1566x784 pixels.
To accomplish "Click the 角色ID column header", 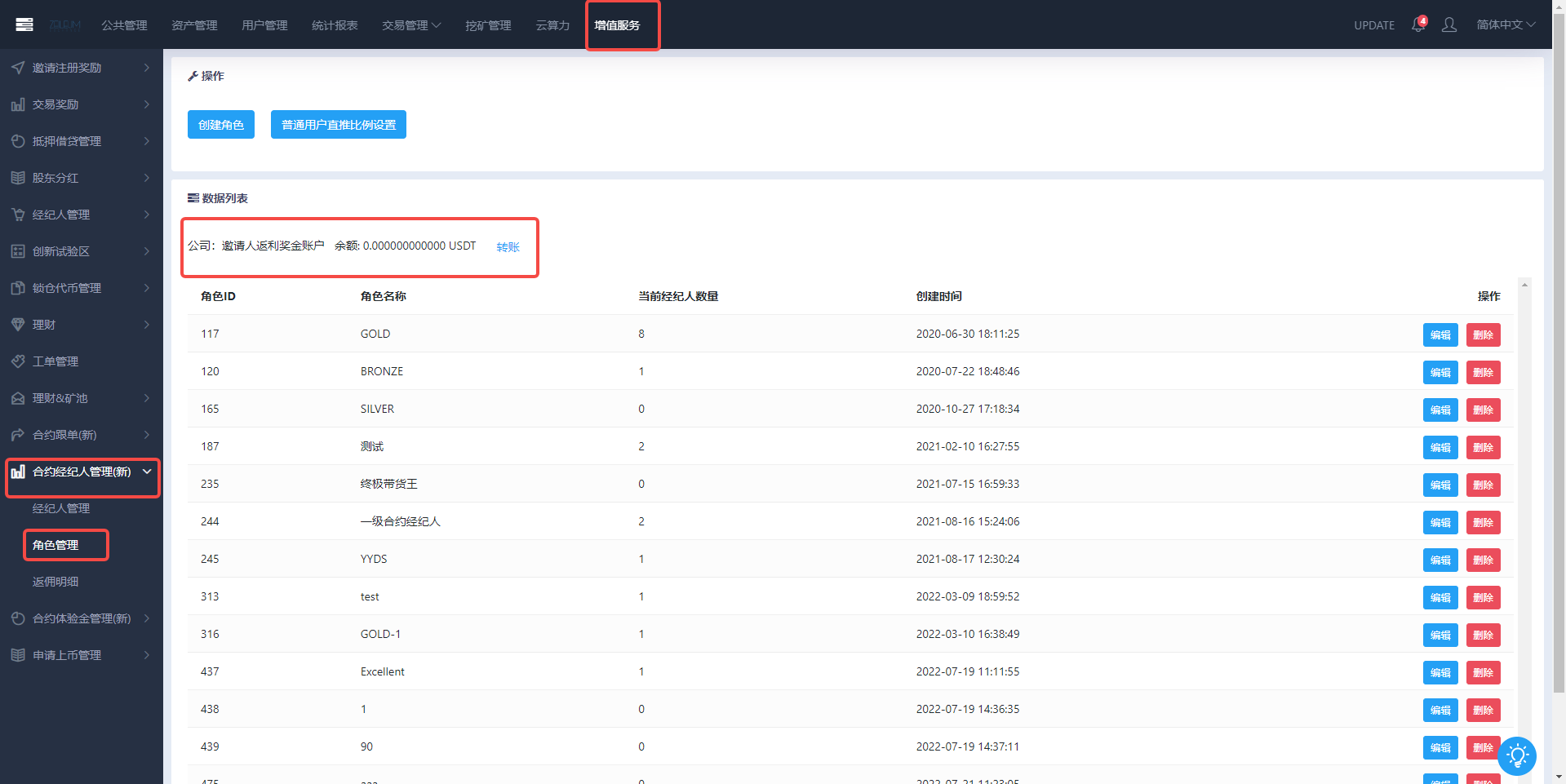I will click(218, 296).
